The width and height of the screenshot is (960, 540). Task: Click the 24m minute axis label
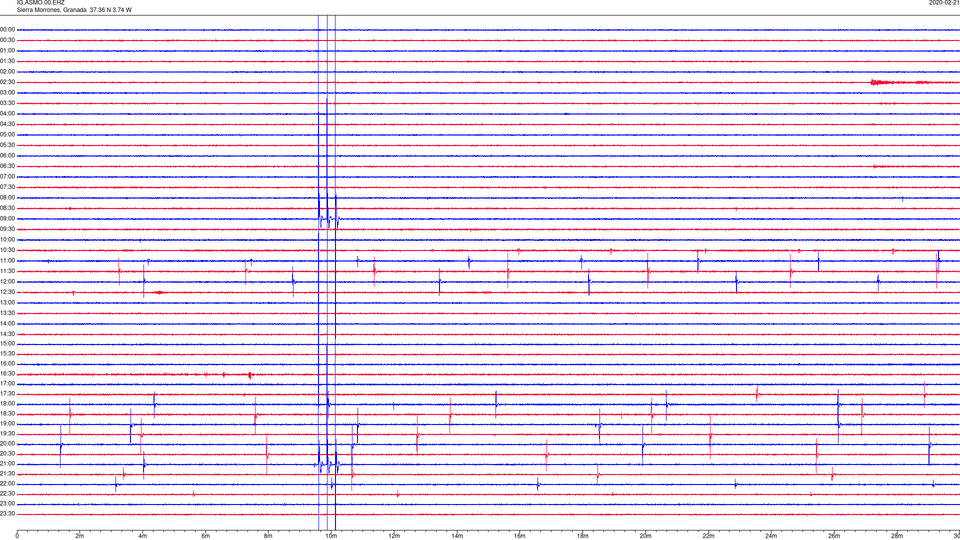(771, 536)
